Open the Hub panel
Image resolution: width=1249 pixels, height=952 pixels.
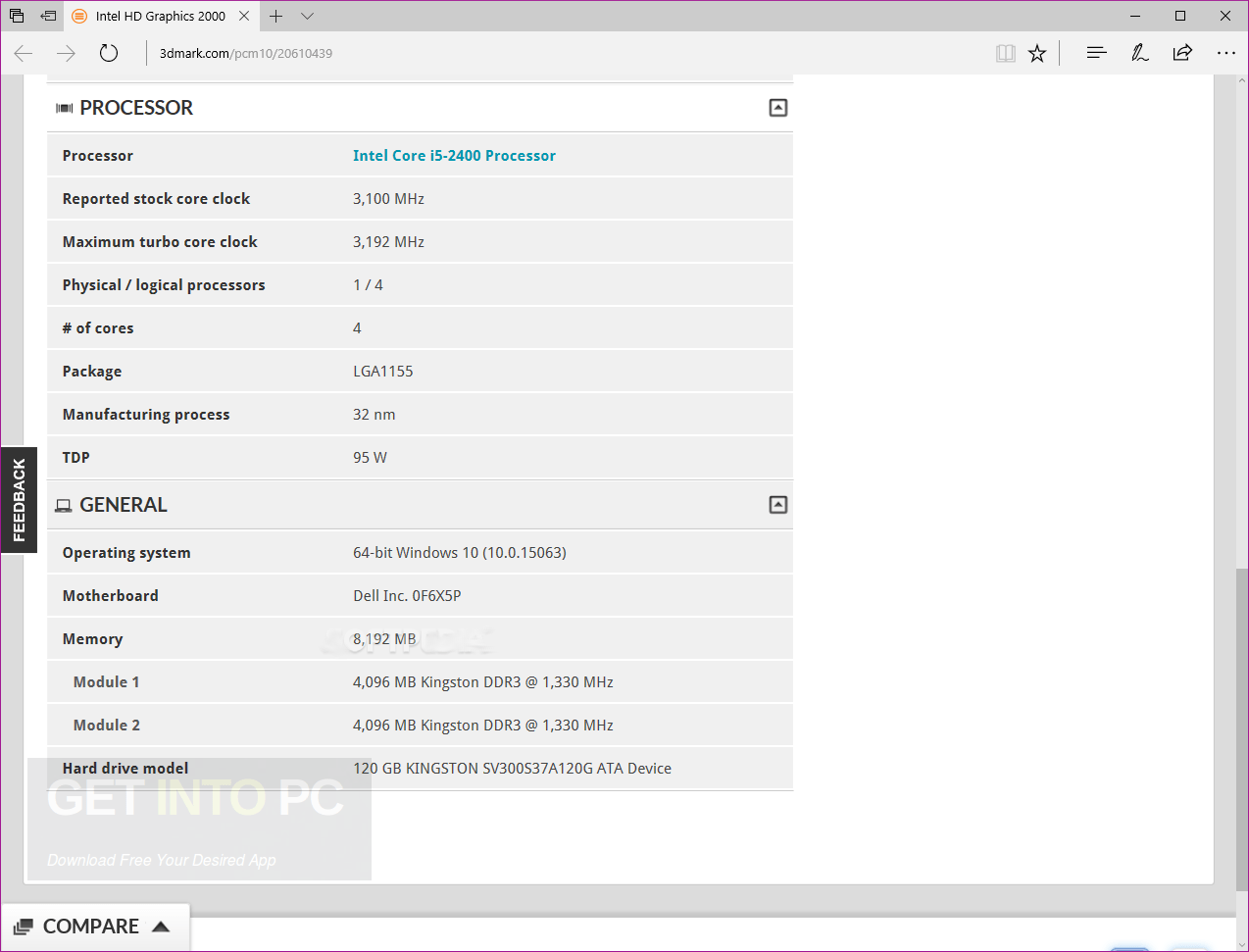tap(1096, 53)
